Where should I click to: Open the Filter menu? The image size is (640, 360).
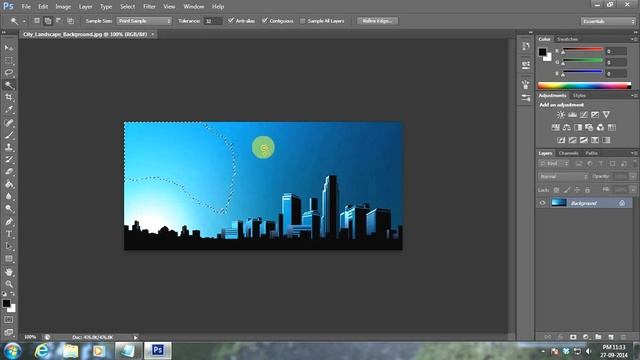tap(149, 7)
